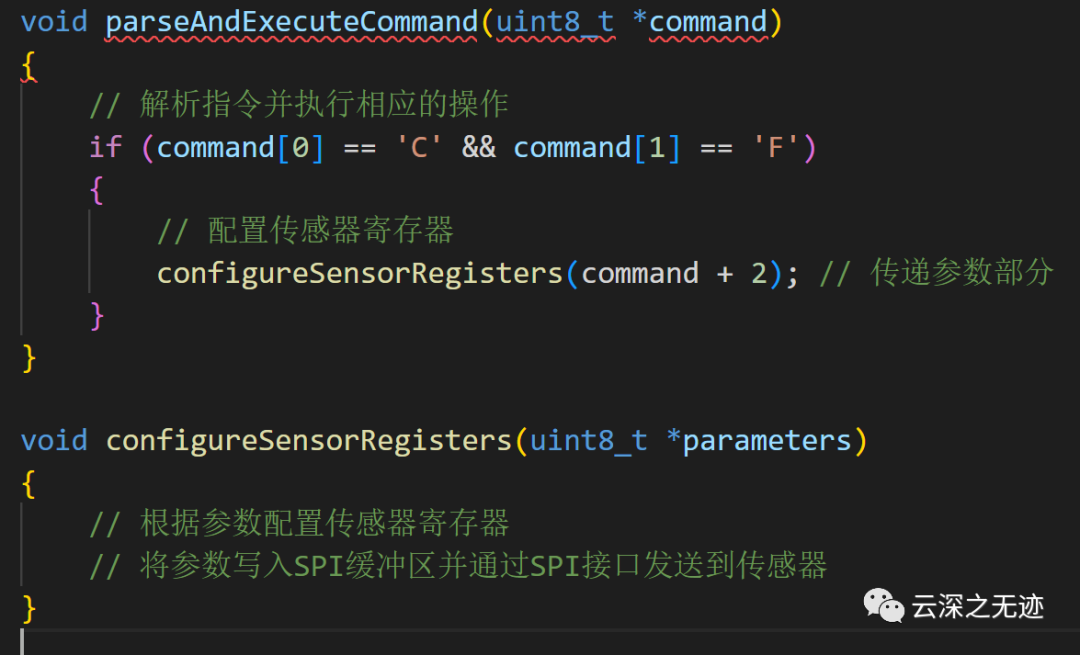Click the 'F' character literal
The image size is (1080, 655).
(x=776, y=147)
